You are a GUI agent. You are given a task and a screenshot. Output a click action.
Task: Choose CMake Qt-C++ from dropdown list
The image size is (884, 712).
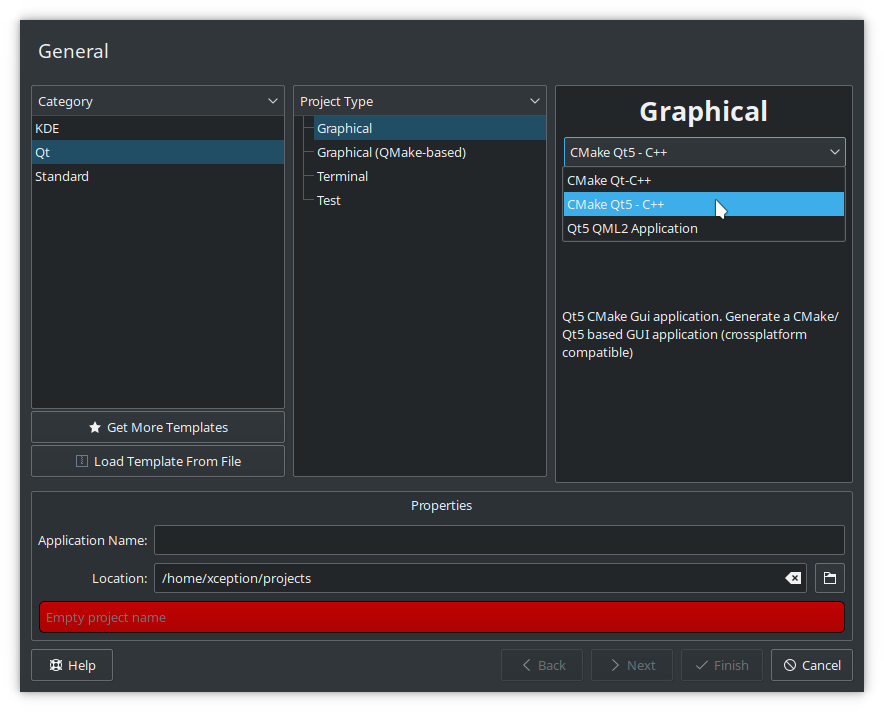pyautogui.click(x=704, y=180)
